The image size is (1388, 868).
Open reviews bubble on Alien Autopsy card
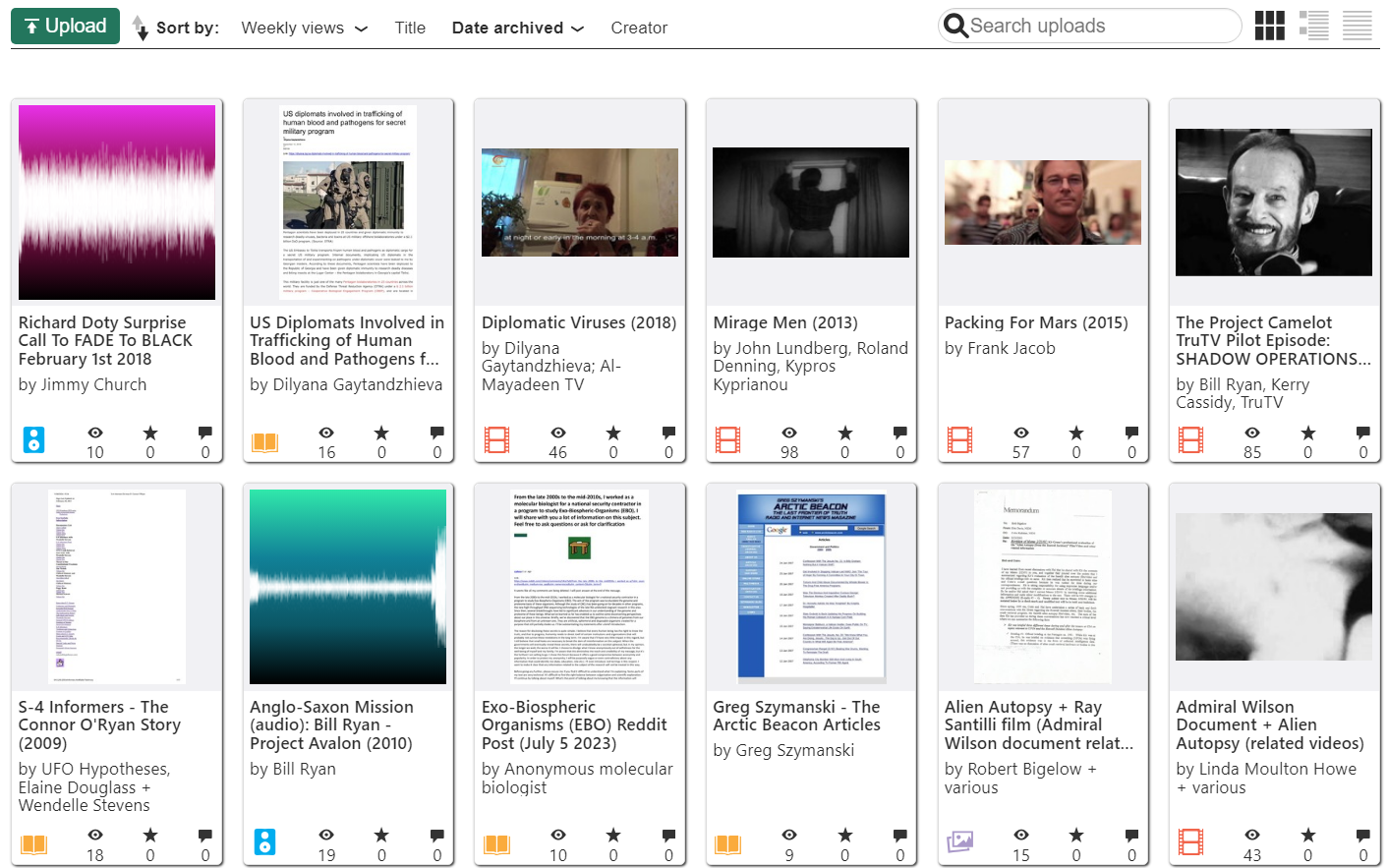point(1131,835)
